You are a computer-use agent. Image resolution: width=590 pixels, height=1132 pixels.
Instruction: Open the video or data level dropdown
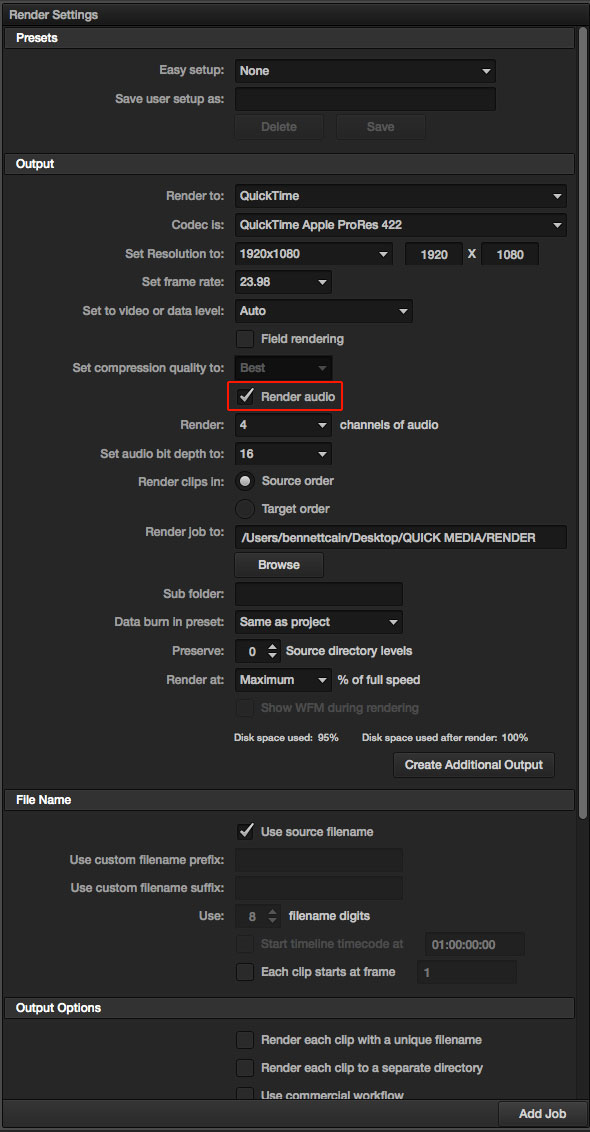[324, 311]
